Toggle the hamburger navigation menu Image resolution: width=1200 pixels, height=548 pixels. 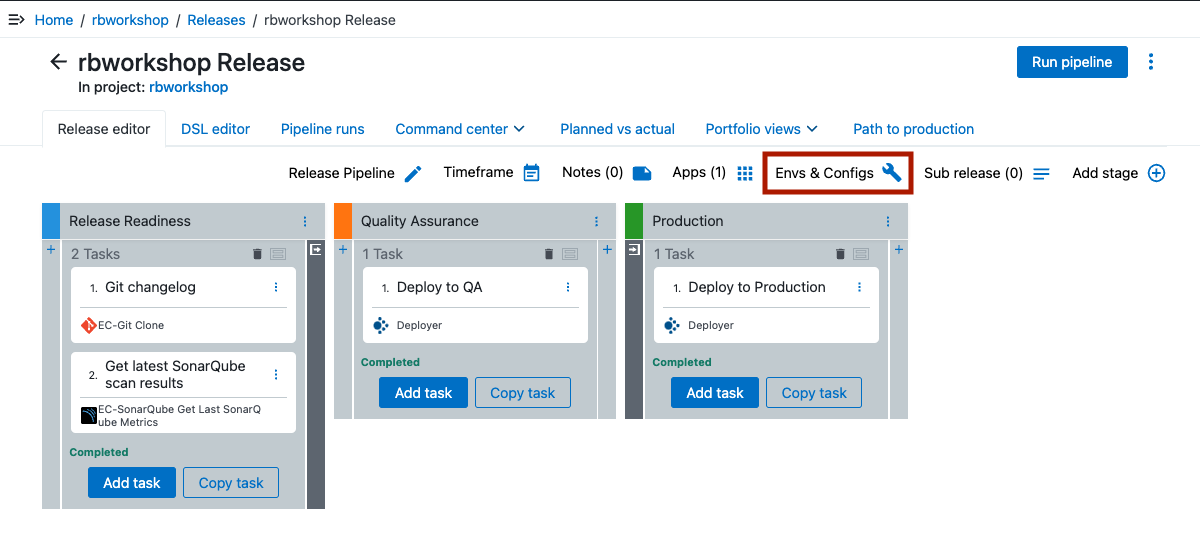(16, 20)
